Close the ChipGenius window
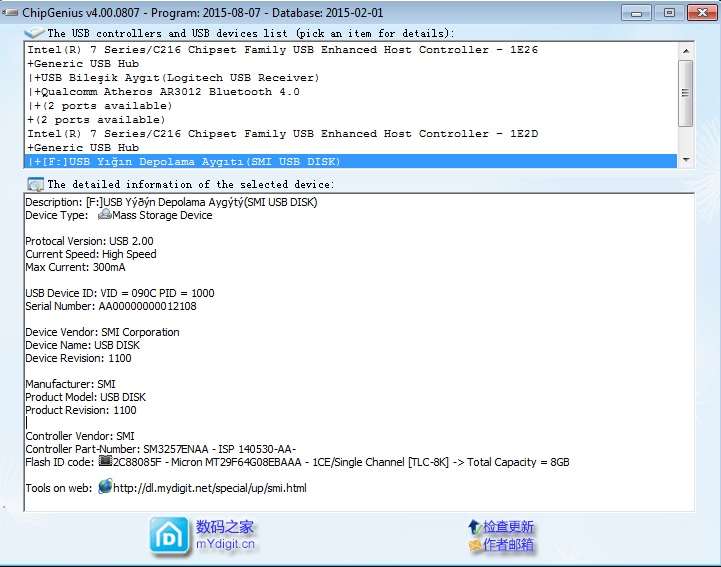This screenshot has width=721, height=567. pos(702,12)
